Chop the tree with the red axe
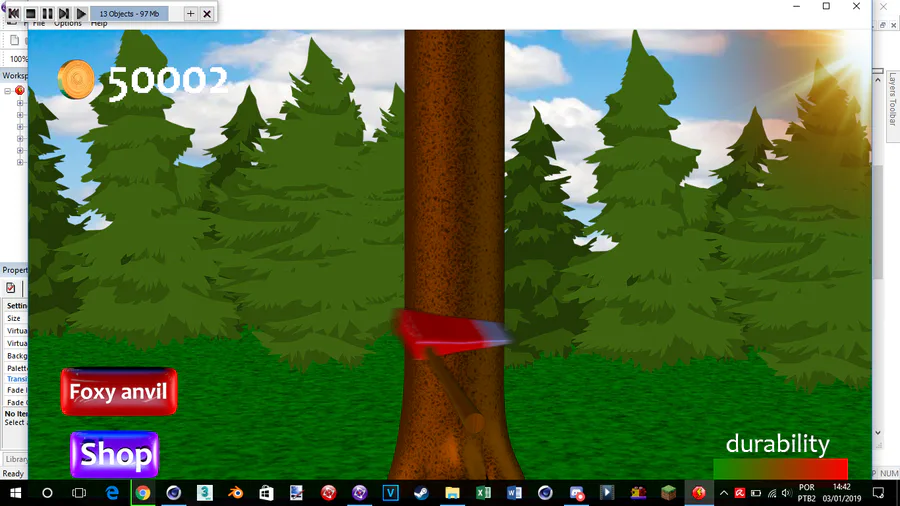Image resolution: width=900 pixels, height=506 pixels. point(452,334)
